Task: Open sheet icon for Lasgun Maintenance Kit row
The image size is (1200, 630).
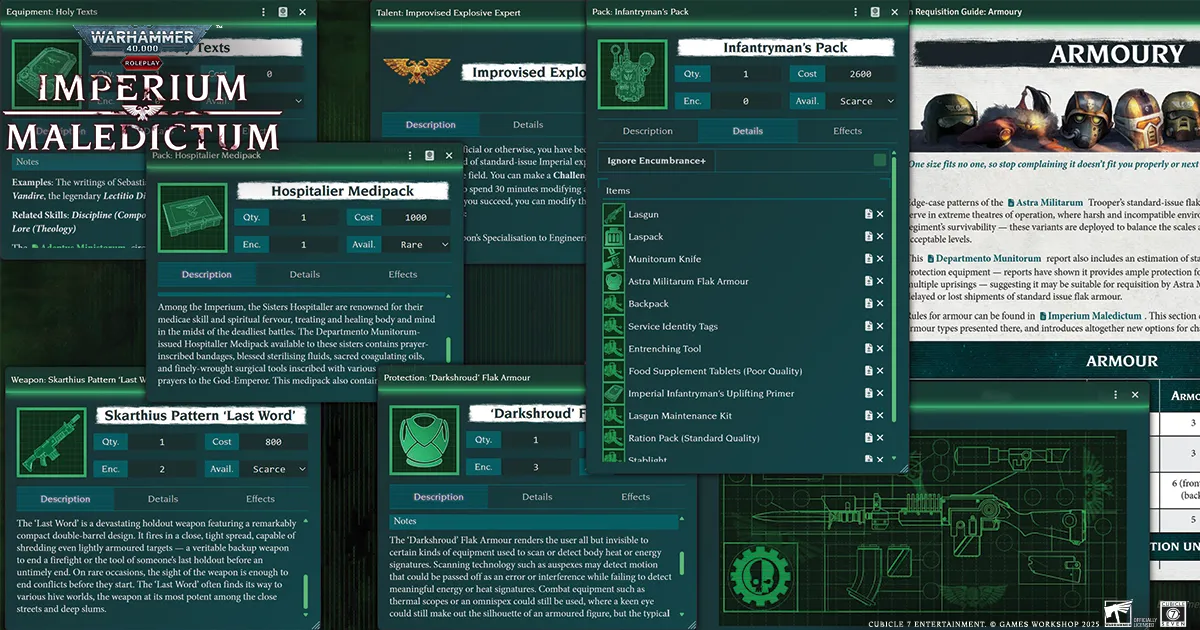Action: [x=868, y=416]
